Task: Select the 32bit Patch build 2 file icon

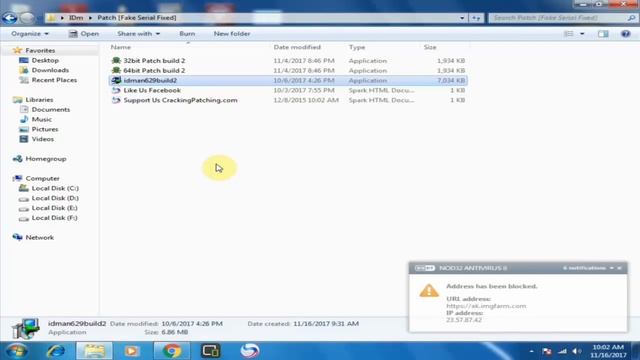Action: point(116,60)
